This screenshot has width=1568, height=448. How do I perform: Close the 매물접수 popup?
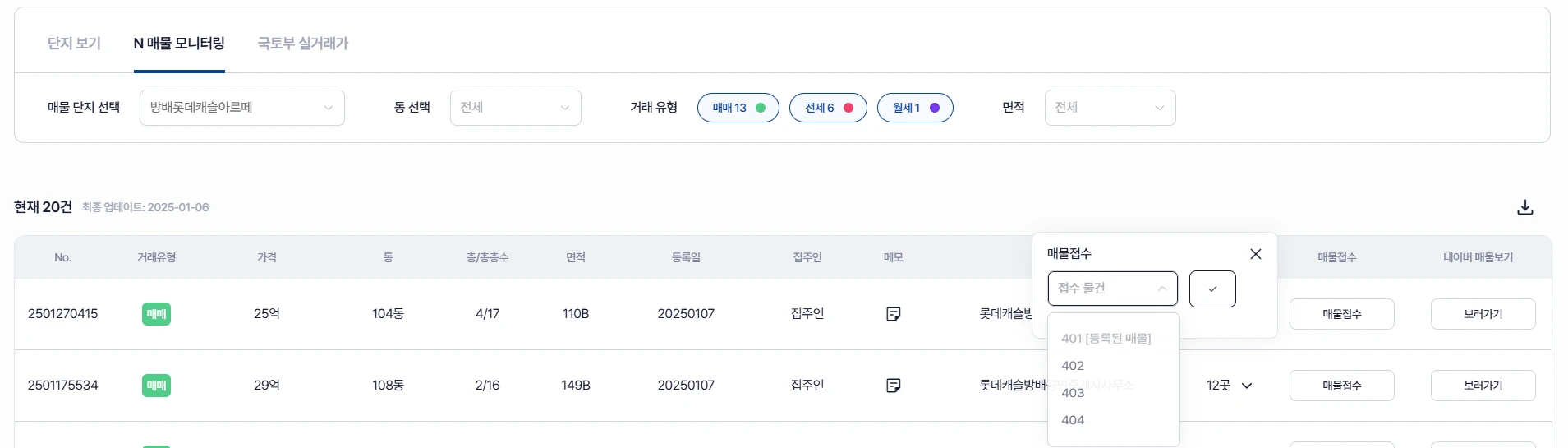pos(1255,254)
